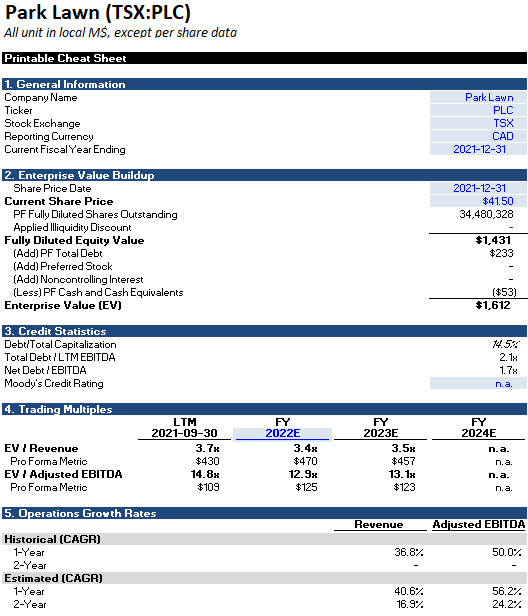528x616 pixels.
Task: Select the LTM EV / Adjusted EBITDA 14.8x value
Action: (205, 474)
